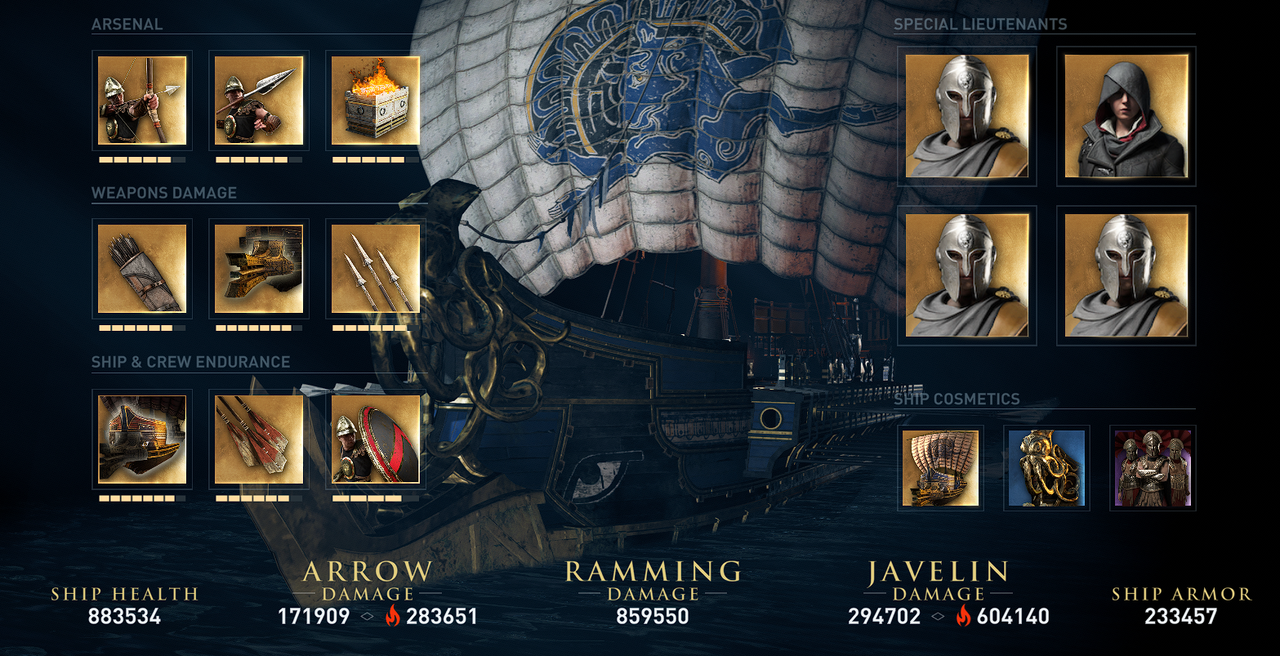Select the javelin thrower Arsenal upgrade
The image size is (1280, 656).
click(259, 100)
